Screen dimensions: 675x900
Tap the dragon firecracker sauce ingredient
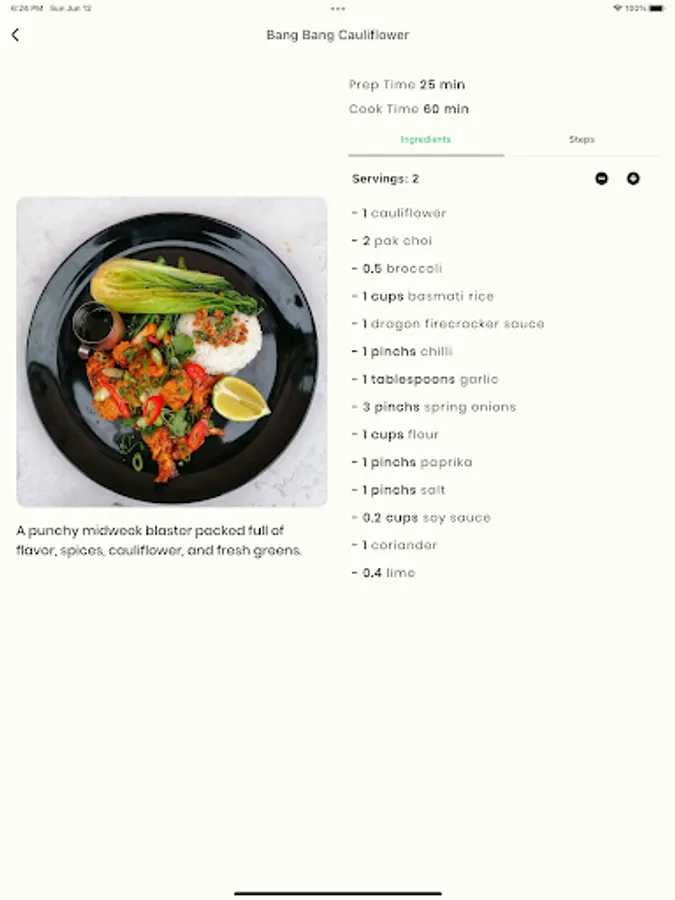448,324
